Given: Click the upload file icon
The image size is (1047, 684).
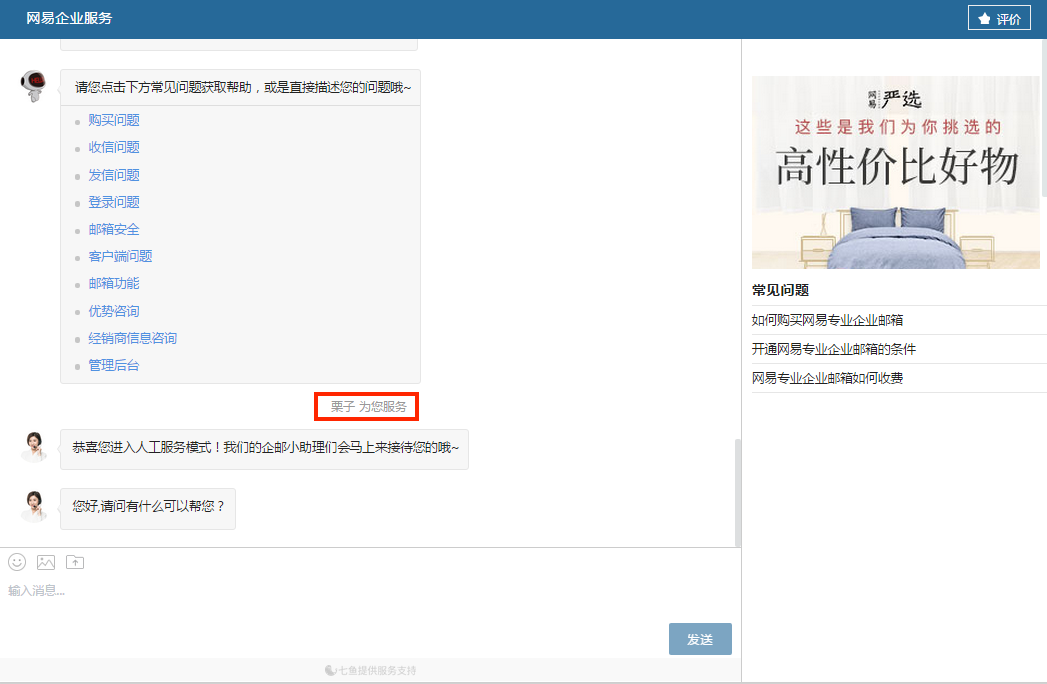Looking at the screenshot, I should (x=75, y=562).
